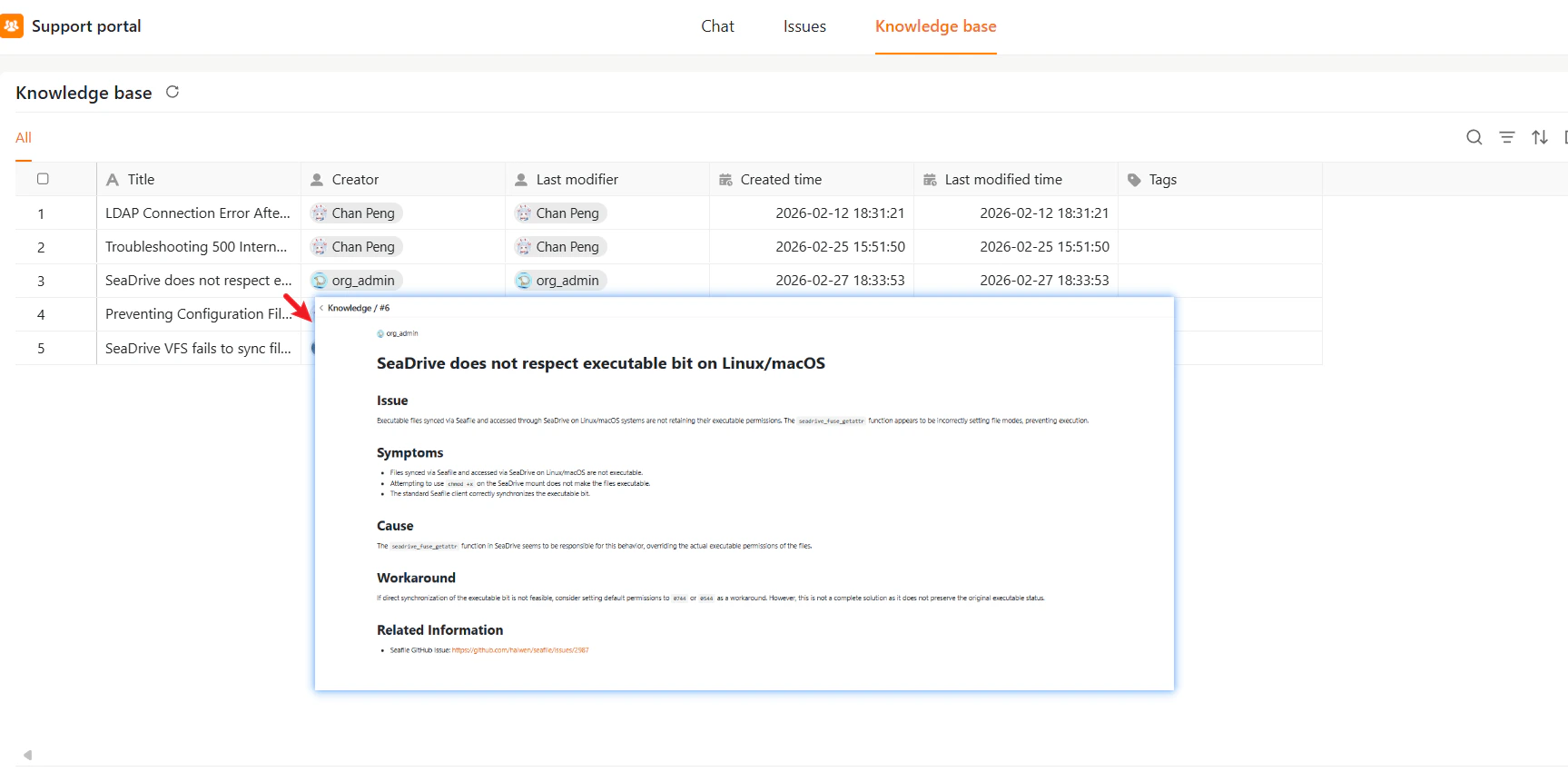This screenshot has width=1568, height=772.
Task: Click the 'Symptoms' heading in the article
Action: 410,452
